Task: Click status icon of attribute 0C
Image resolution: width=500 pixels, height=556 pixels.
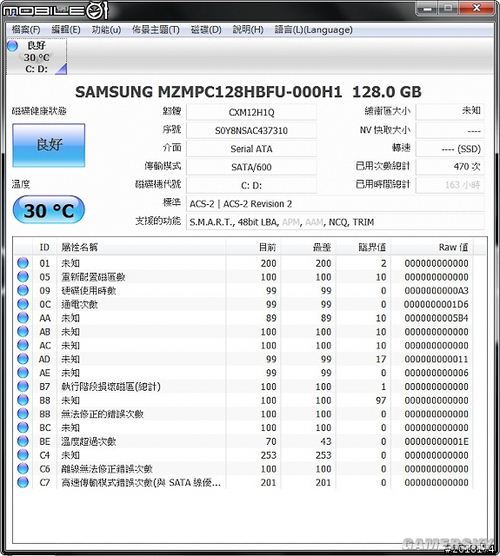Action: [23, 304]
